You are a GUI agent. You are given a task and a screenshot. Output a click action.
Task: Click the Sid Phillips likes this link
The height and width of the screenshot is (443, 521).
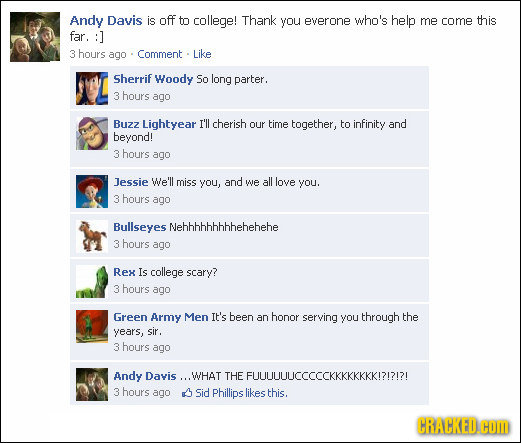[x=241, y=393]
